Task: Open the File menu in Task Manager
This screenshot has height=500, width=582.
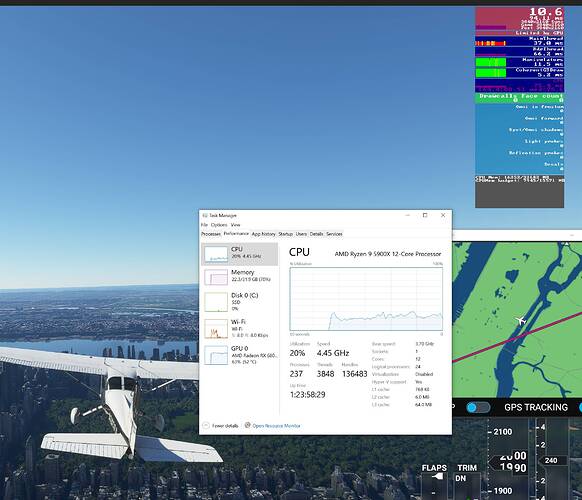Action: (204, 225)
